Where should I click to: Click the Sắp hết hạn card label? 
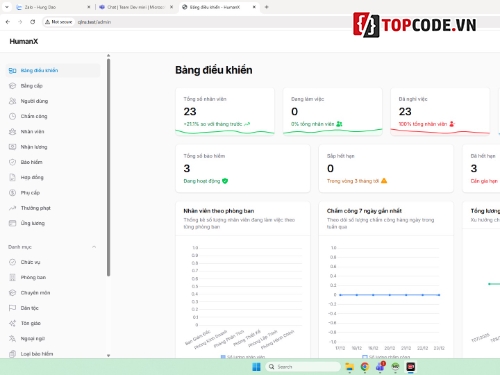pyautogui.click(x=340, y=156)
